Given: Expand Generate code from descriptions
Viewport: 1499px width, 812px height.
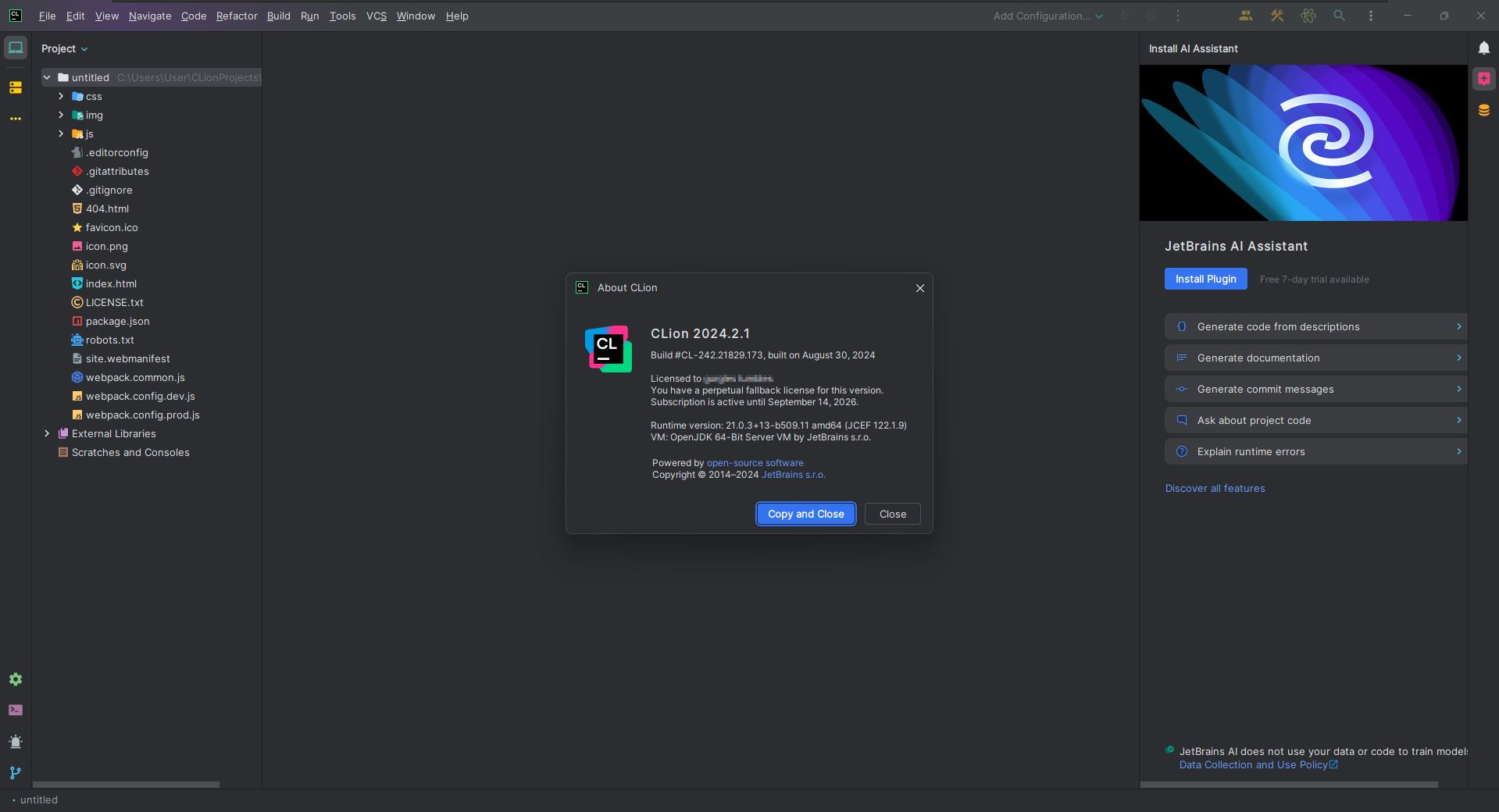Looking at the screenshot, I should (1315, 326).
